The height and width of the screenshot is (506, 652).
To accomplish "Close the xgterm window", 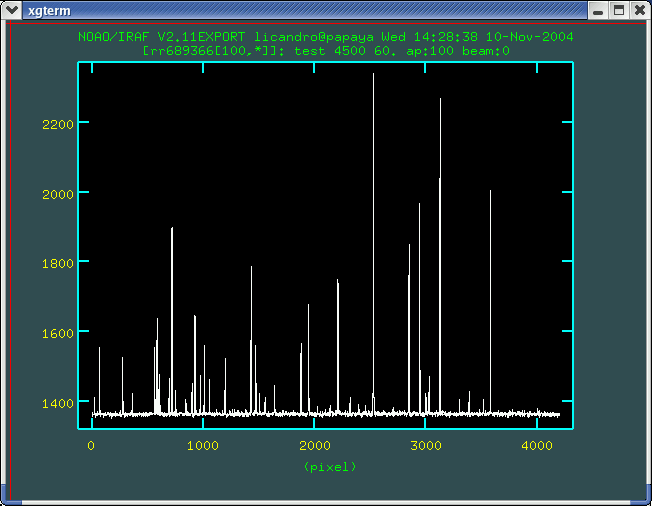I will [x=639, y=10].
